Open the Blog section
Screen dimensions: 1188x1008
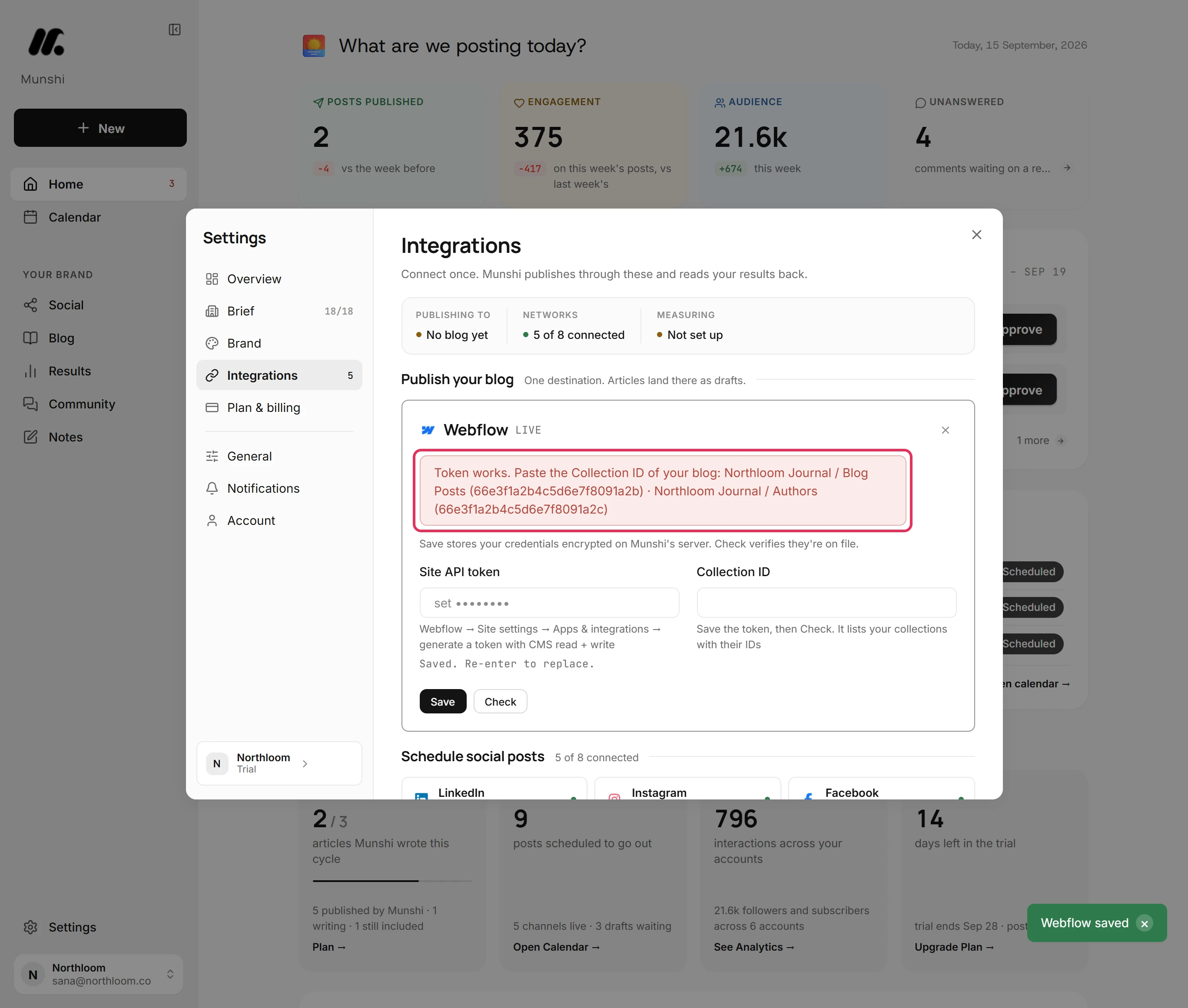[x=98, y=338]
